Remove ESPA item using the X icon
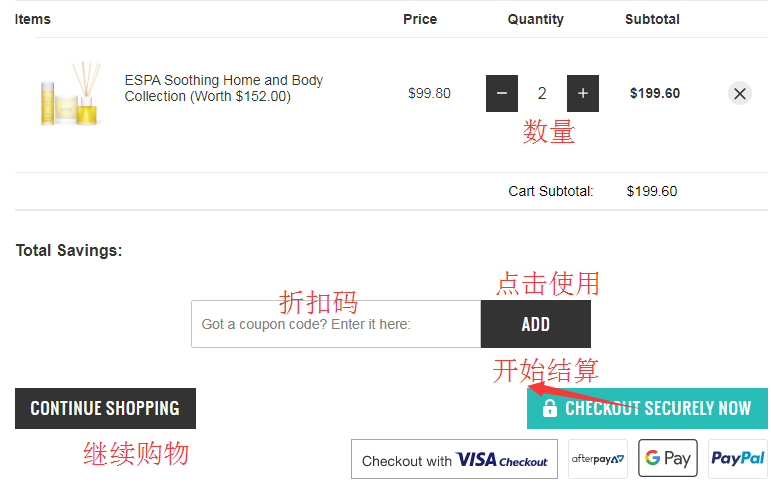Image resolution: width=771 pixels, height=487 pixels. point(740,94)
